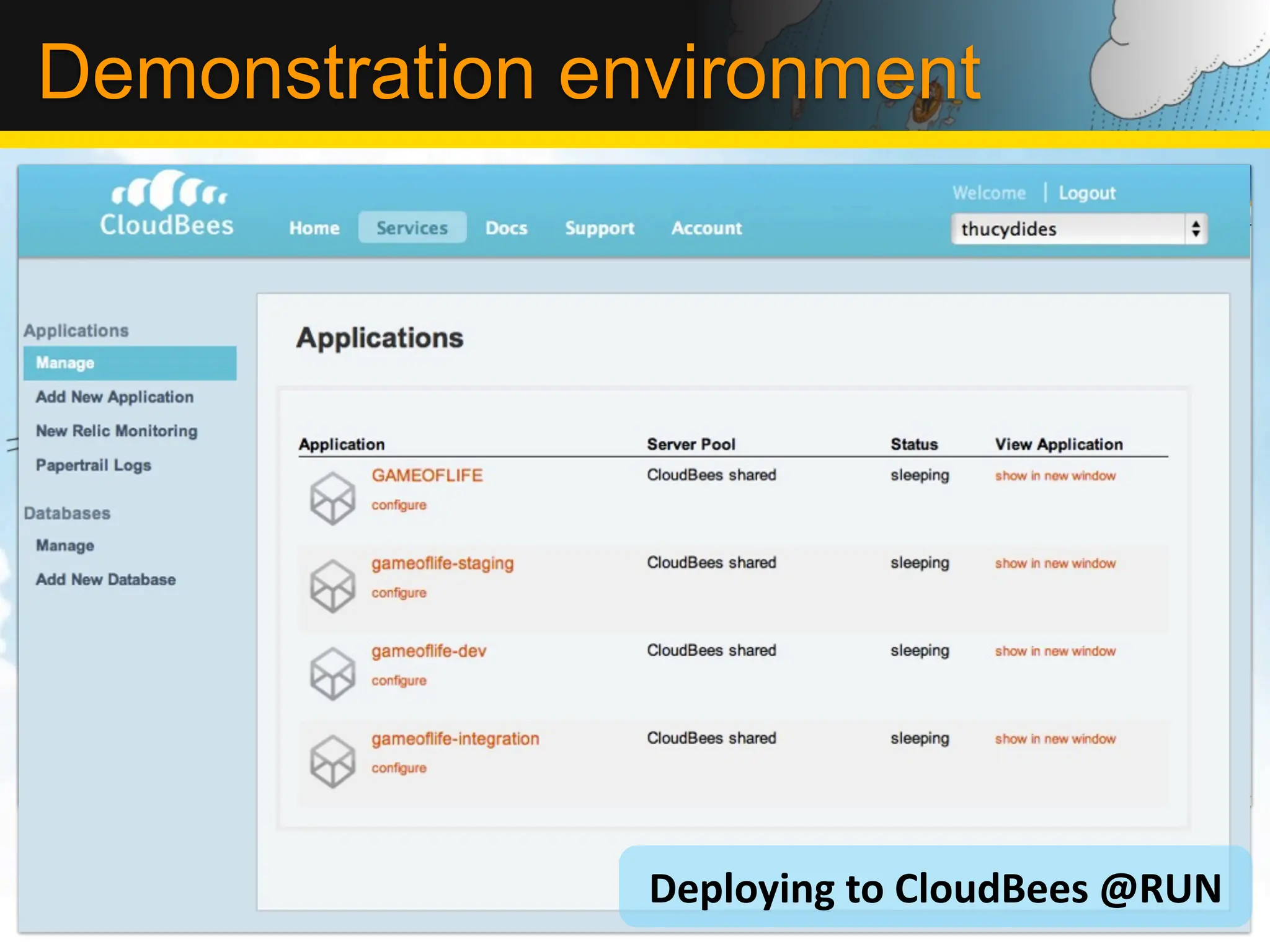Click the gameoflife-dev cube icon
1270x952 pixels.
pos(332,674)
